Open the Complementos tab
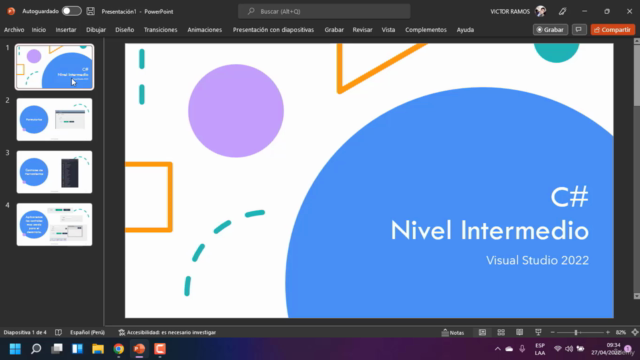640x360 pixels. click(426, 30)
